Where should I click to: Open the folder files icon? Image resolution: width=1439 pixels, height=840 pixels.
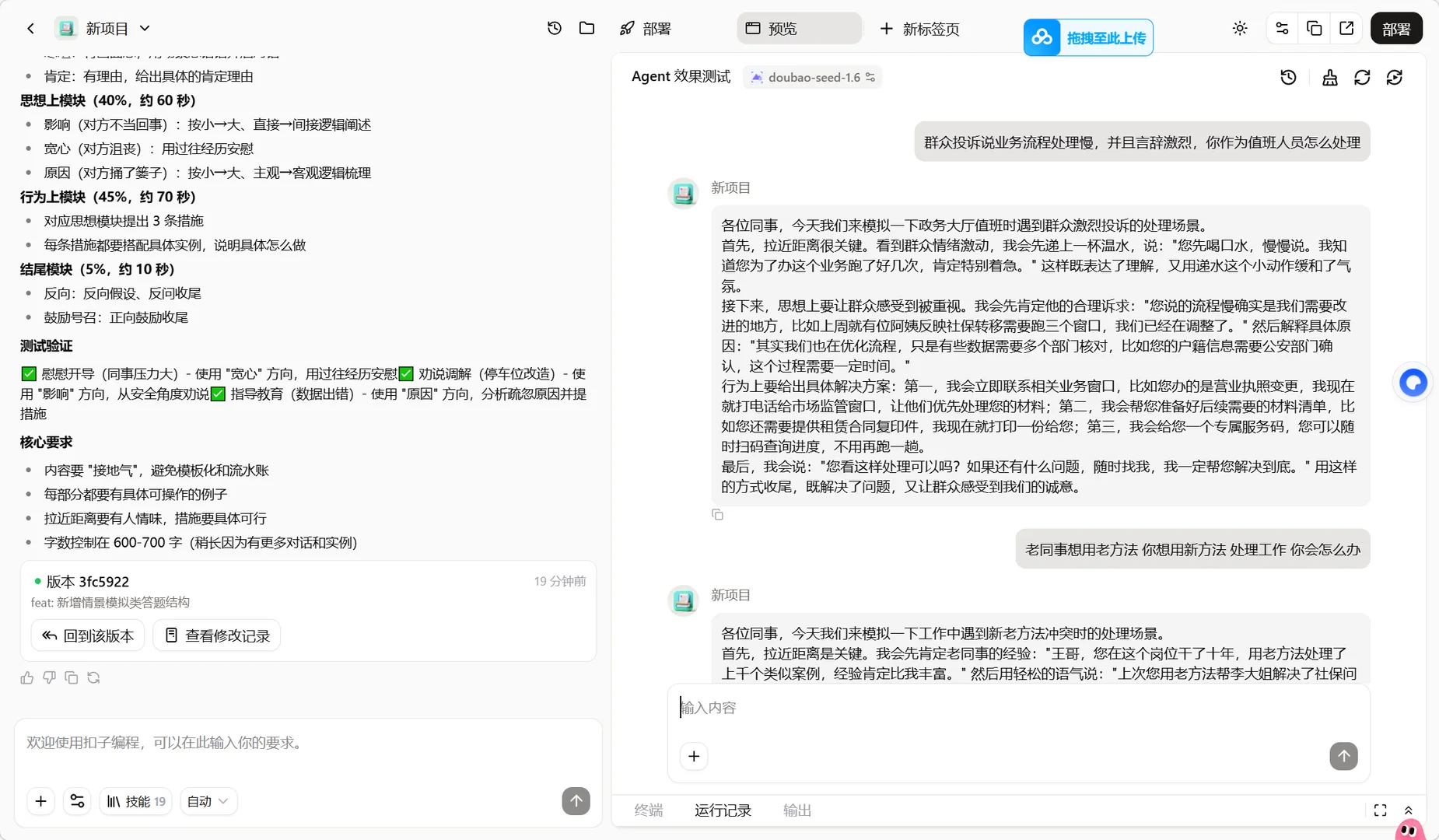(587, 28)
